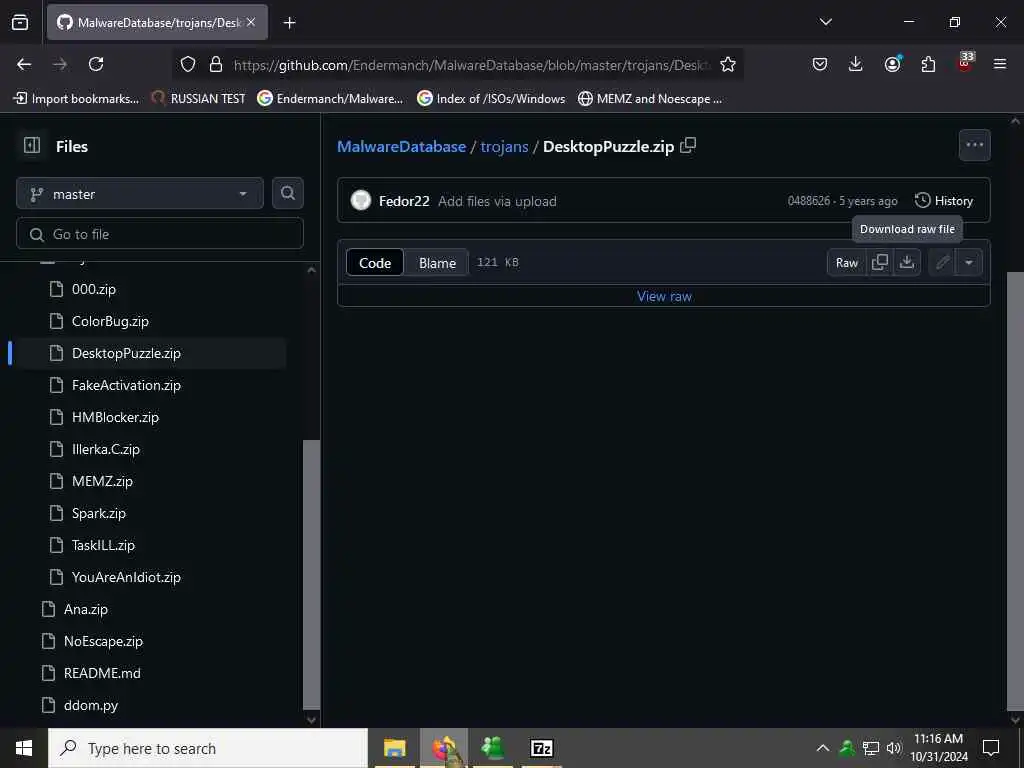Open MEMZ.zip in the file tree
This screenshot has height=768, width=1024.
click(102, 481)
